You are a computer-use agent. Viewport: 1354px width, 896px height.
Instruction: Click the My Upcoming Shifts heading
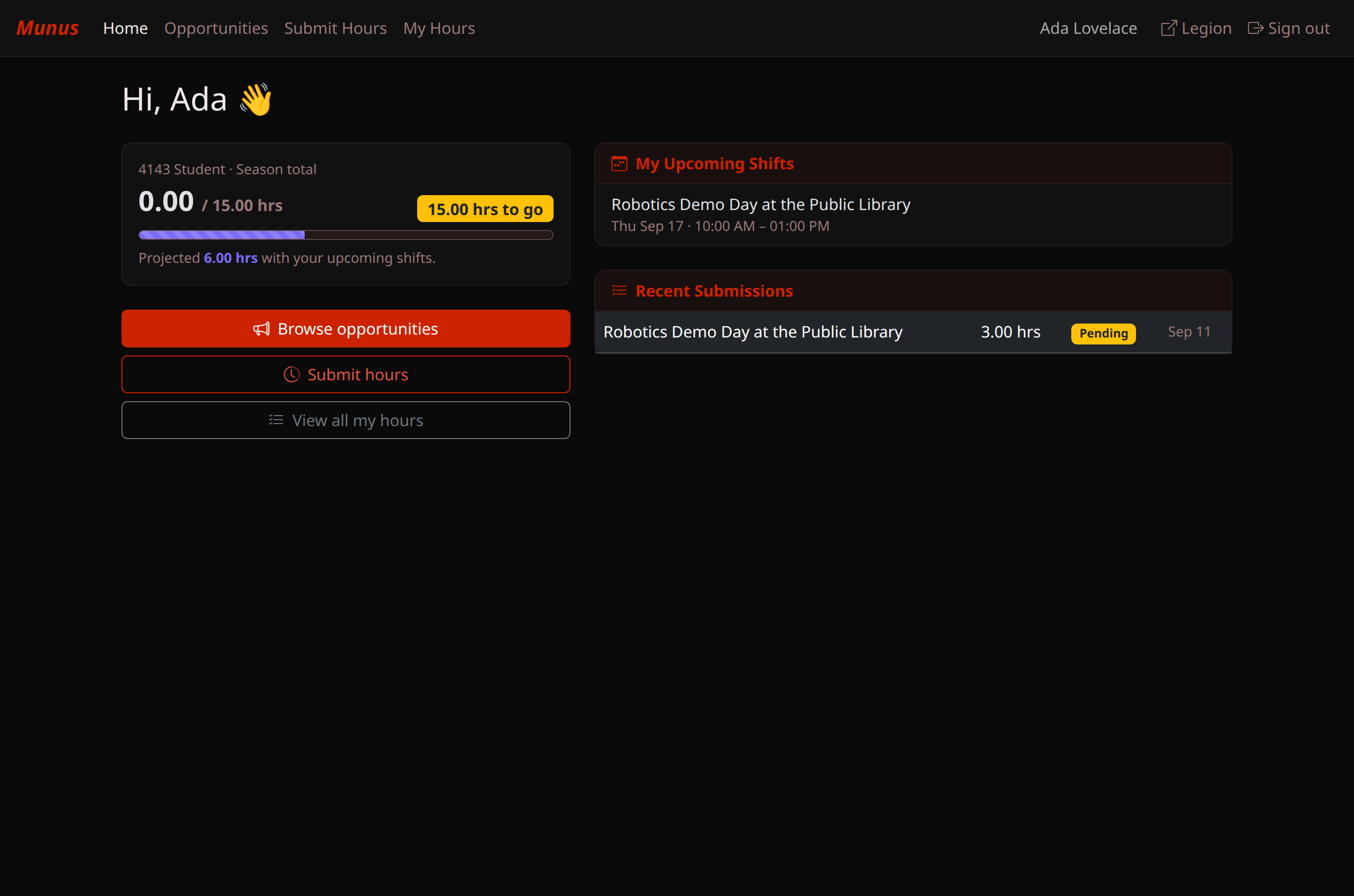[714, 163]
